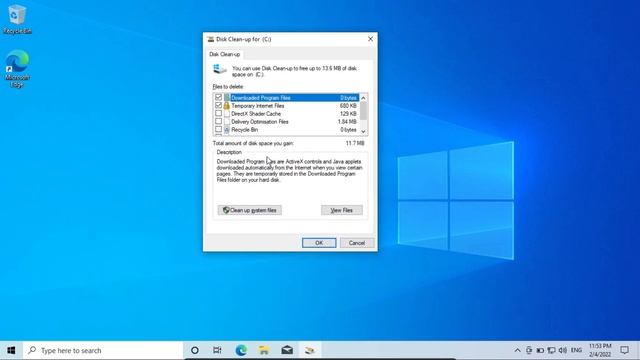This screenshot has width=640, height=360.
Task: Open the Windows Start menu
Action: pyautogui.click(x=11, y=350)
